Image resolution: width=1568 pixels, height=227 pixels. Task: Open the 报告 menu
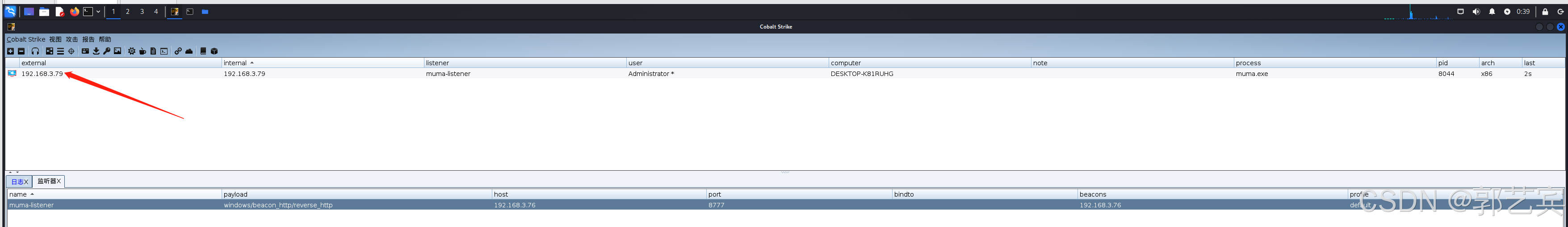tap(88, 40)
